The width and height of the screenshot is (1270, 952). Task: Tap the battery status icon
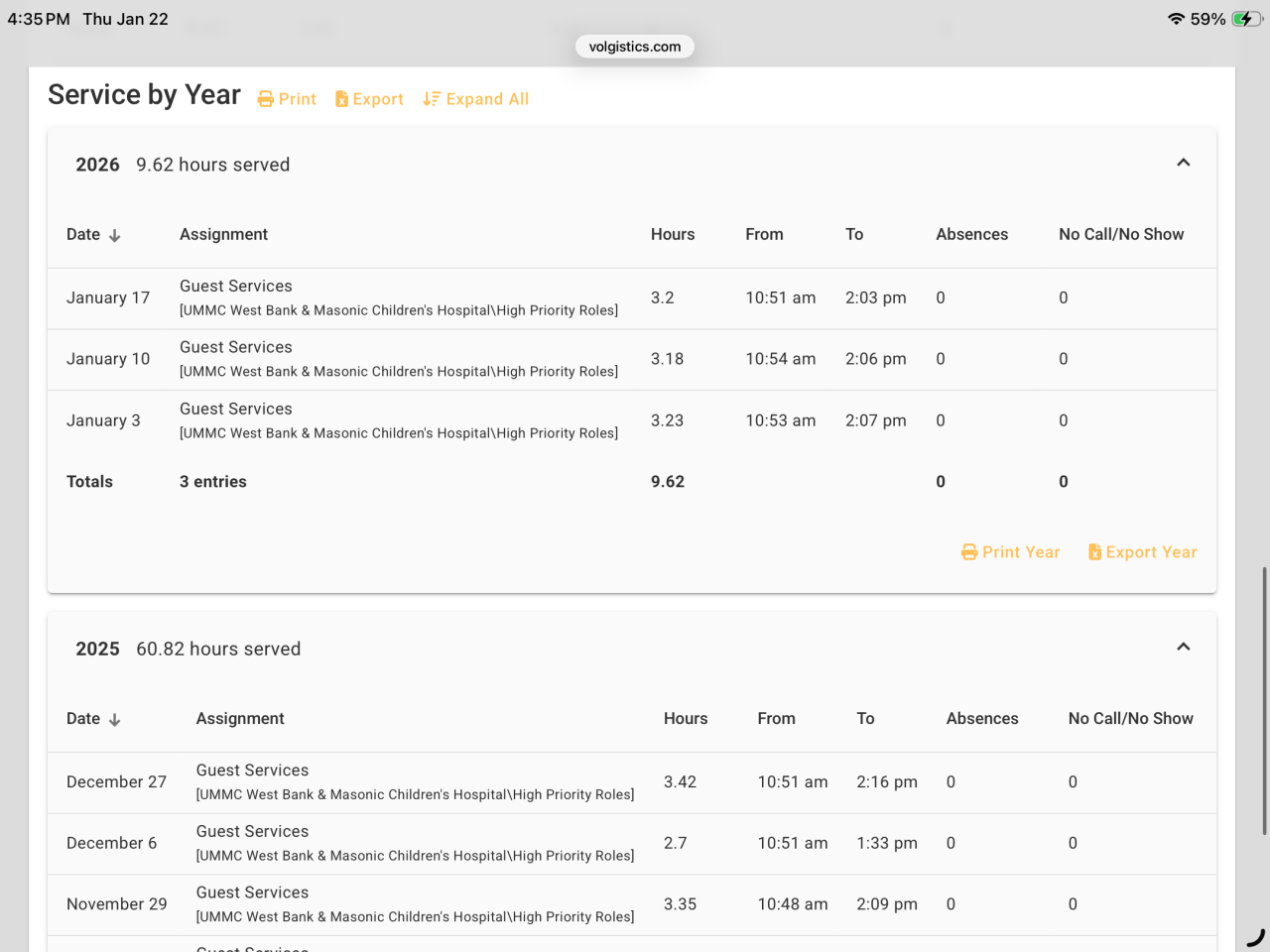1247,19
